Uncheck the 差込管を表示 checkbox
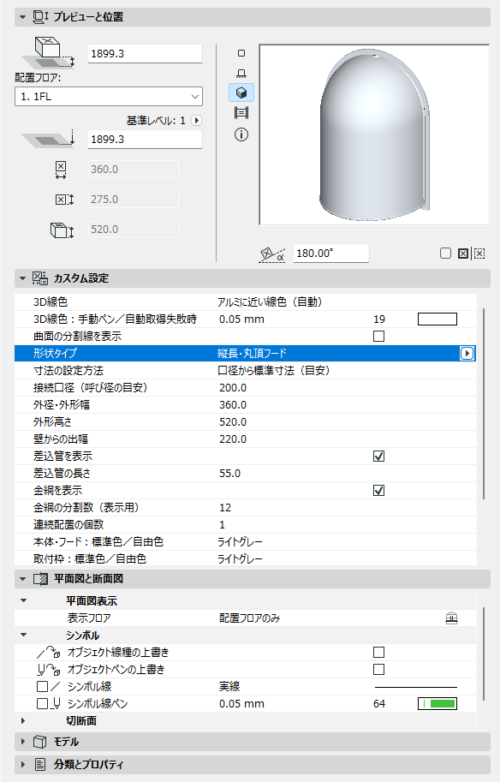The image size is (500, 782). point(379,456)
